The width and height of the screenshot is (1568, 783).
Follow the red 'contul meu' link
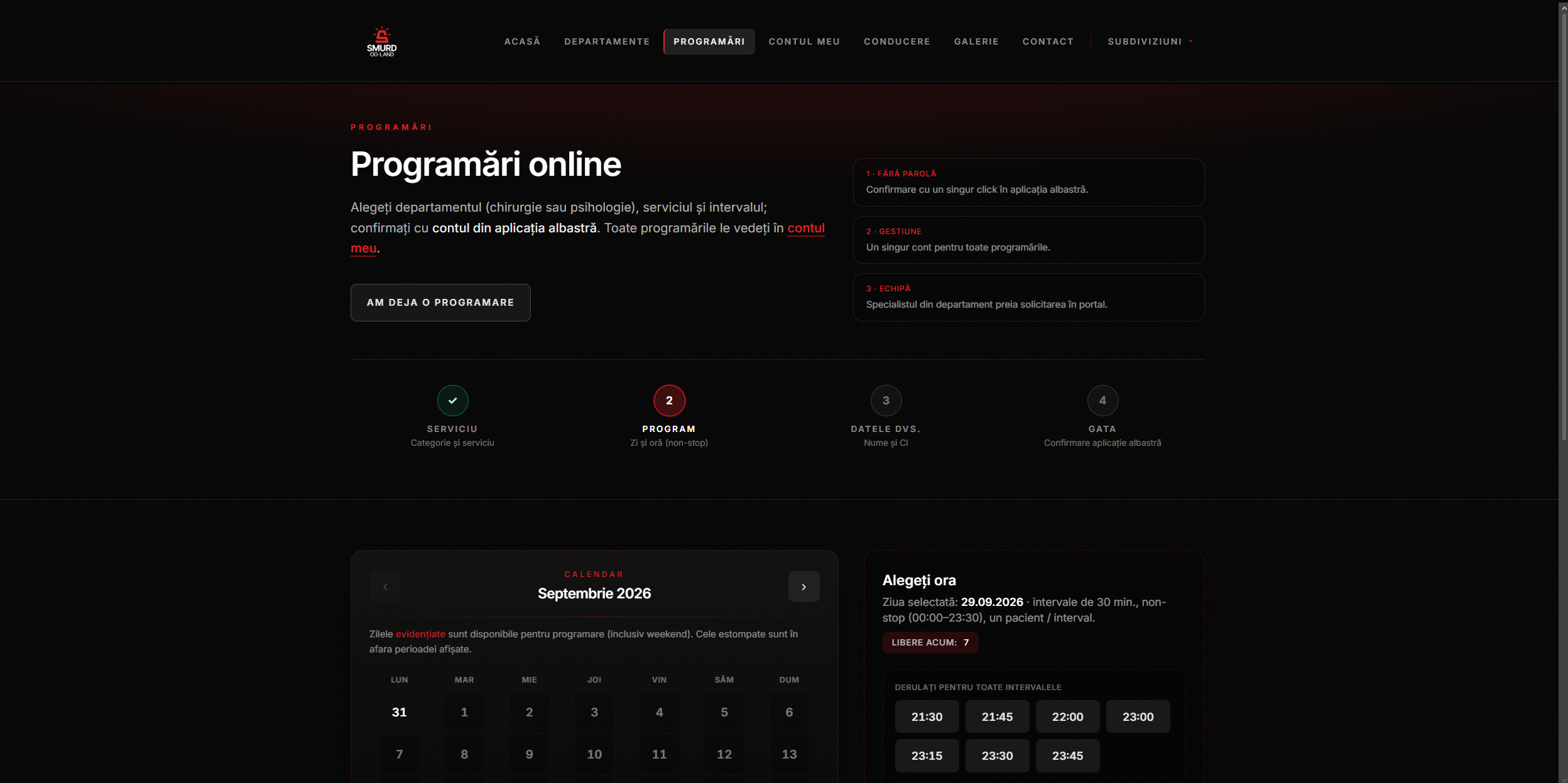[x=806, y=228]
